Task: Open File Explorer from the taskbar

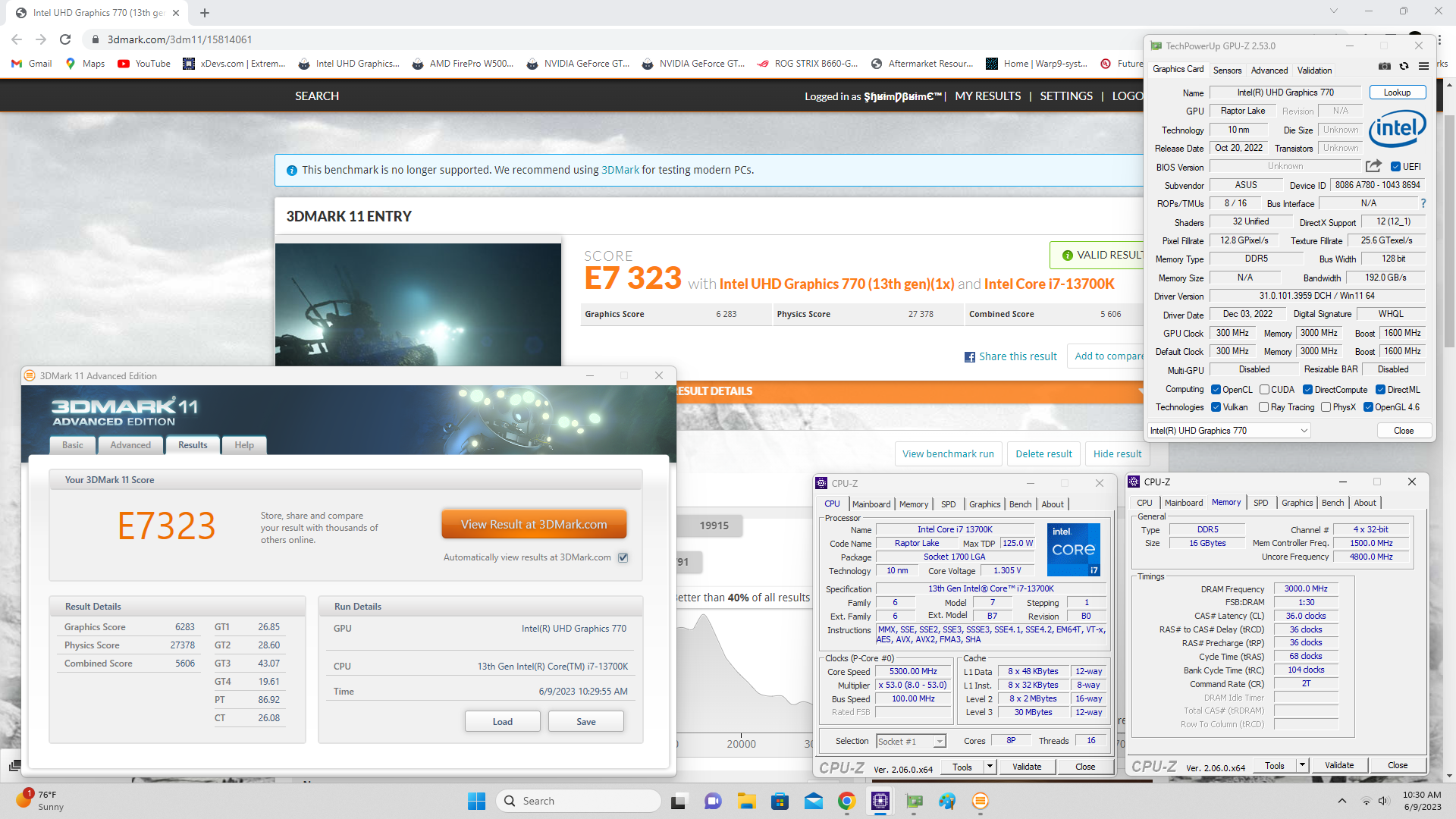Action: click(746, 801)
